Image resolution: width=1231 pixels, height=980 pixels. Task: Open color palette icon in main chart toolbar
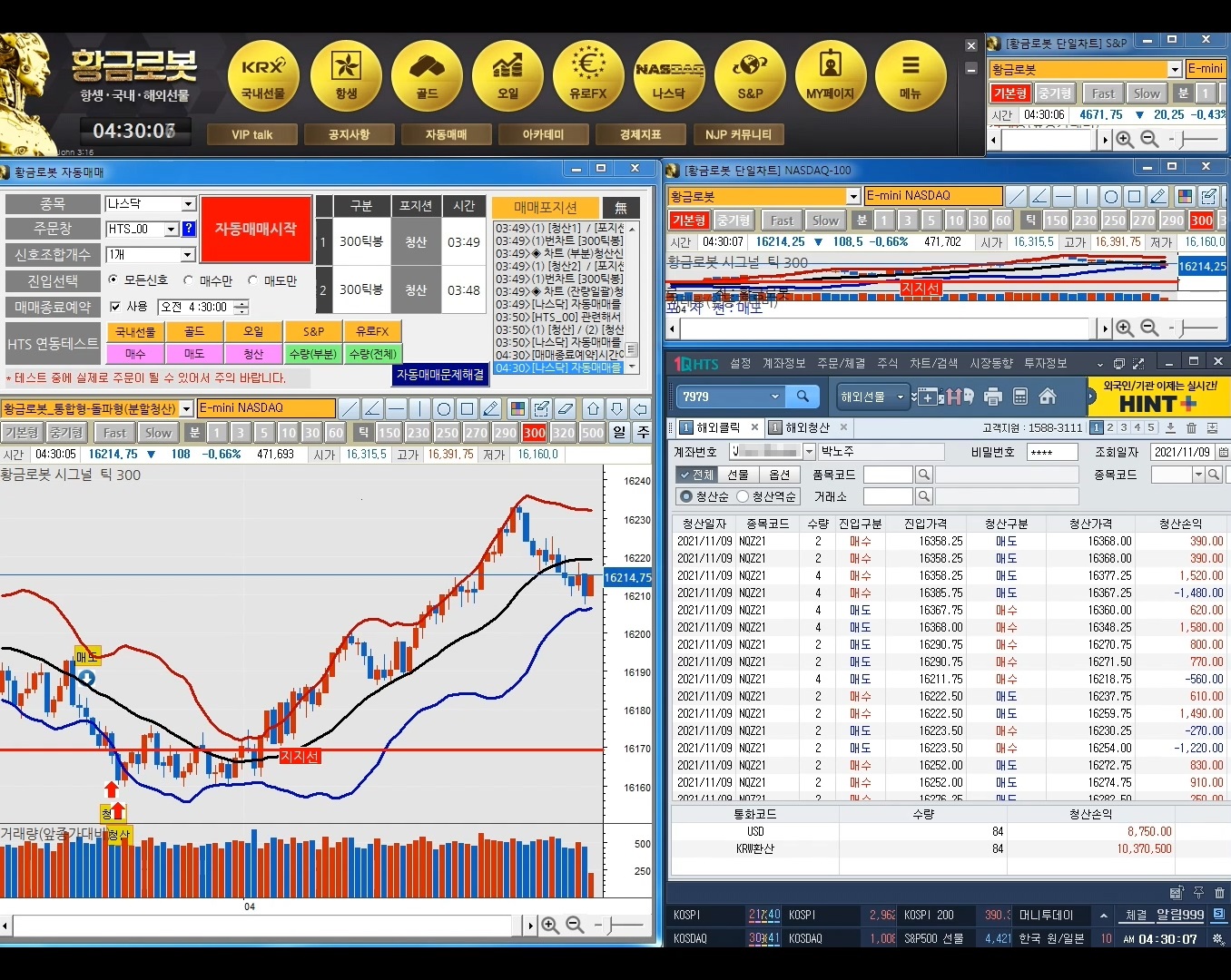click(x=517, y=408)
